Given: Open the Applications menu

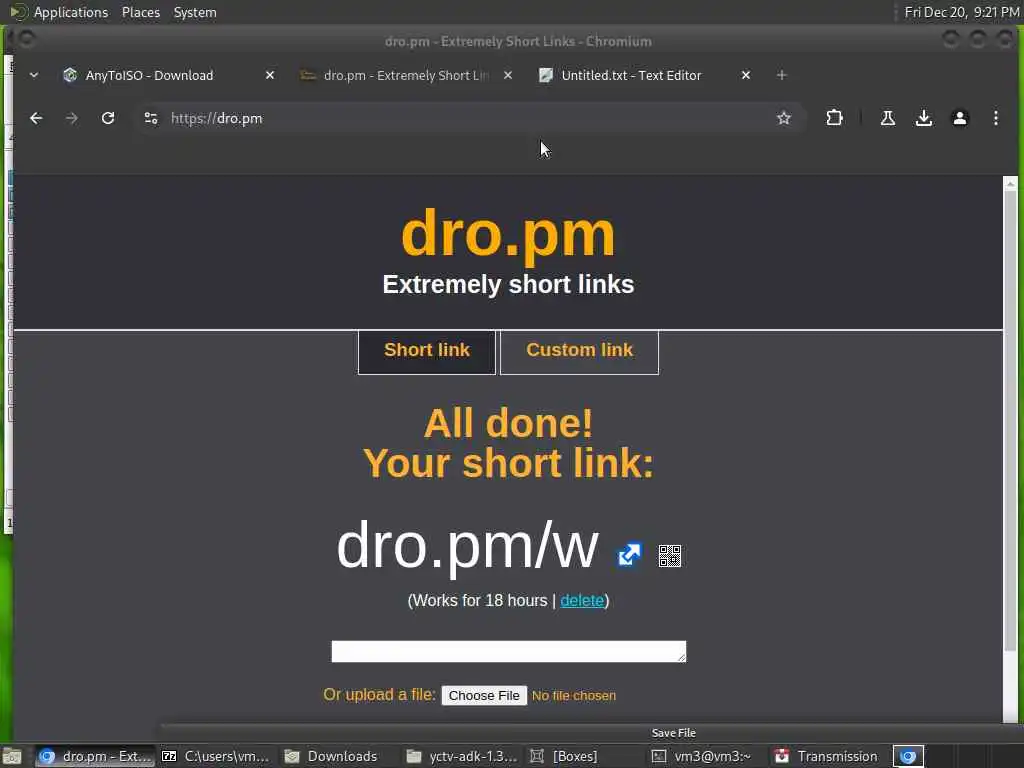Looking at the screenshot, I should [x=71, y=12].
